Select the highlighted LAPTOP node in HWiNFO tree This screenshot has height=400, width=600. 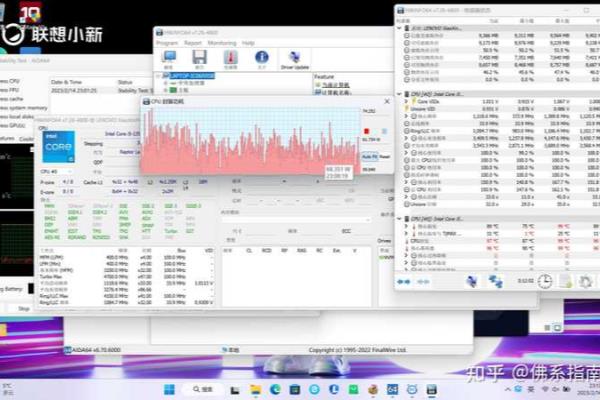click(192, 76)
